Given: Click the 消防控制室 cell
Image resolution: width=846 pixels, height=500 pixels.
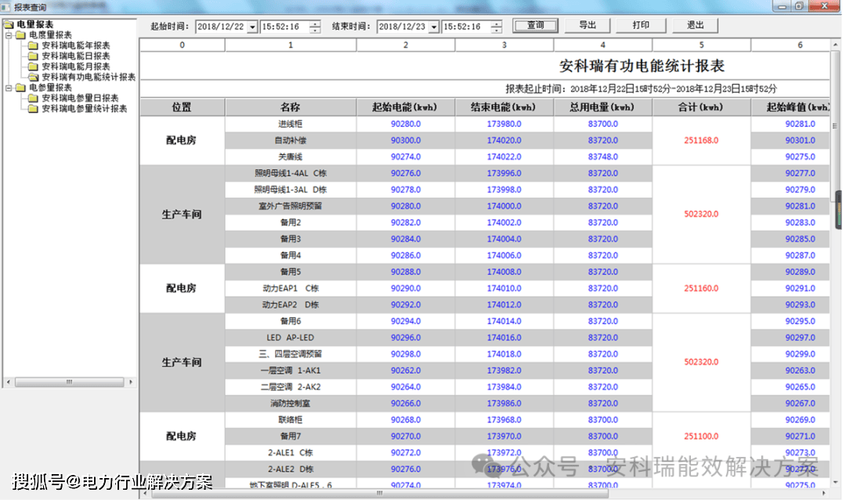Looking at the screenshot, I should [290, 403].
